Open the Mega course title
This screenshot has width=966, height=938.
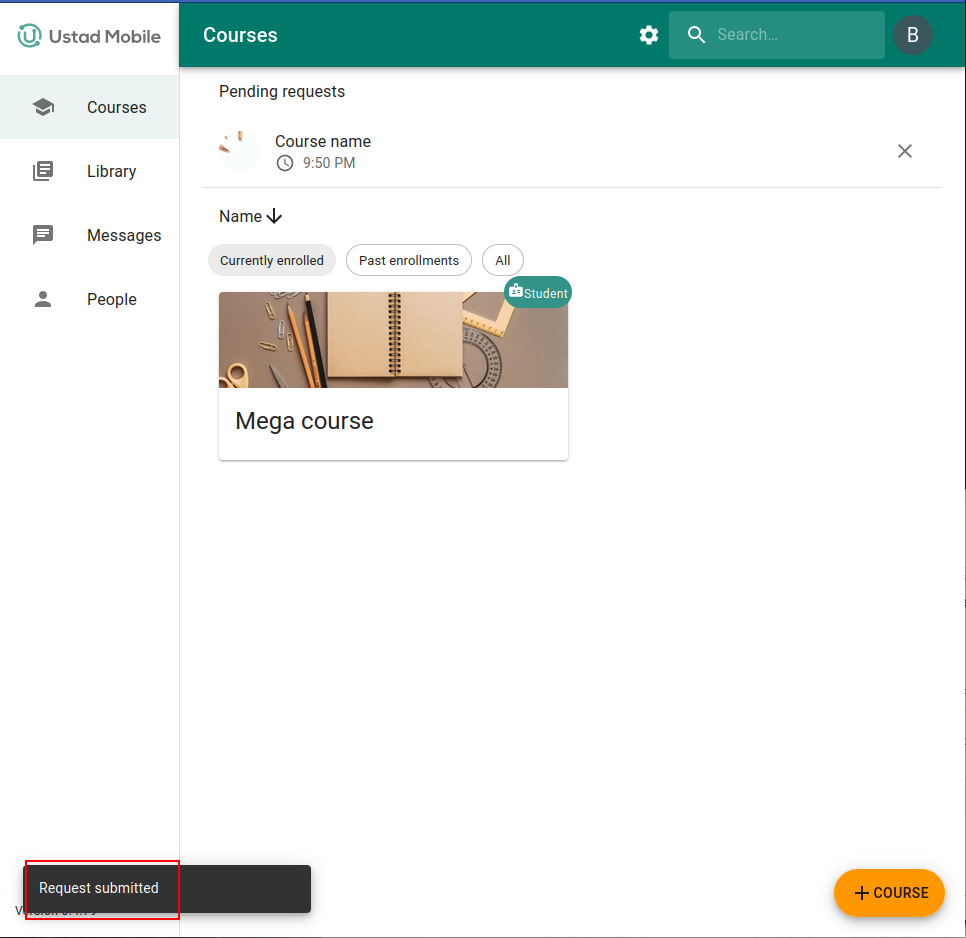point(304,421)
